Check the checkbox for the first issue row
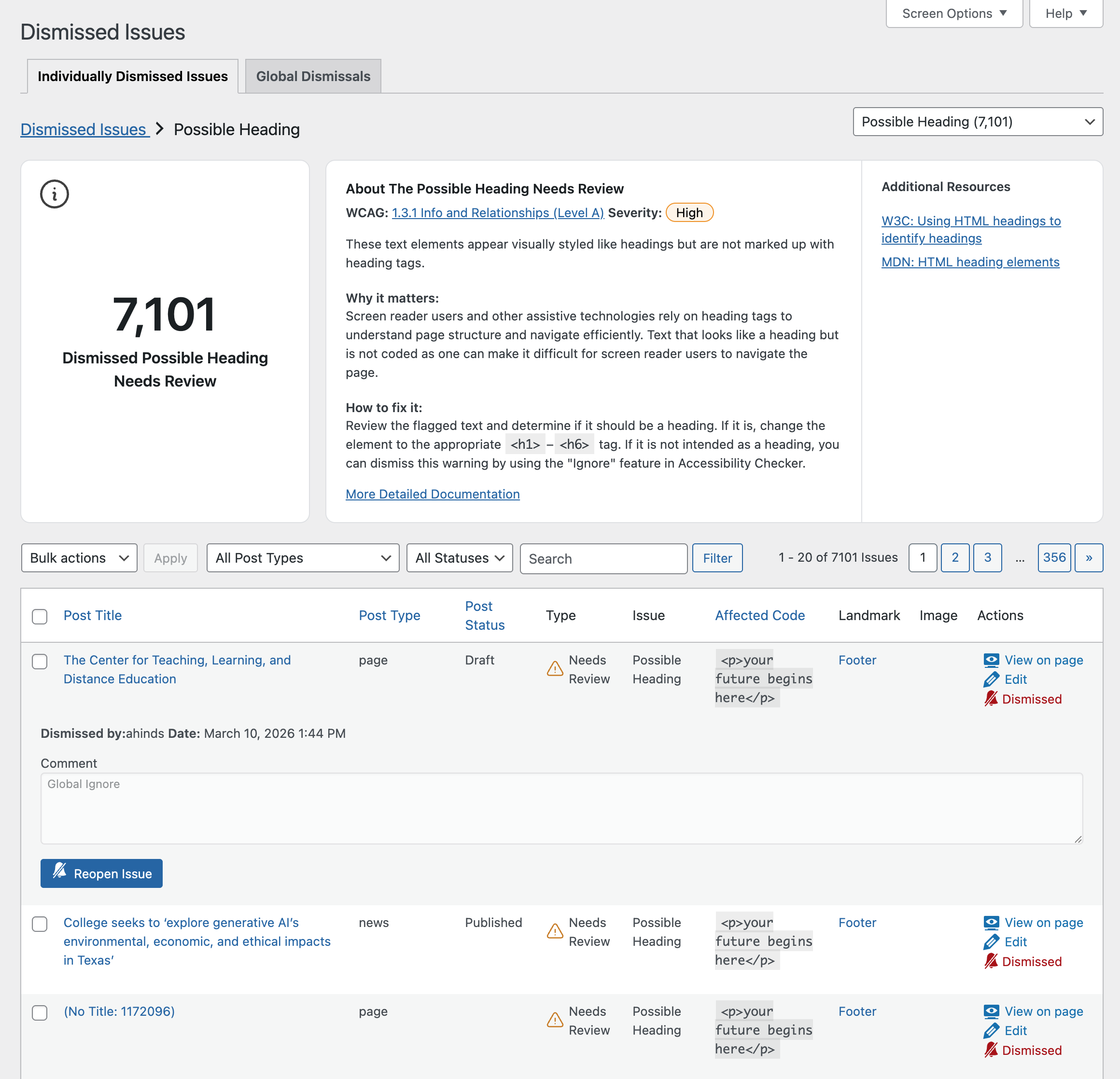This screenshot has height=1079, width=1120. (40, 662)
